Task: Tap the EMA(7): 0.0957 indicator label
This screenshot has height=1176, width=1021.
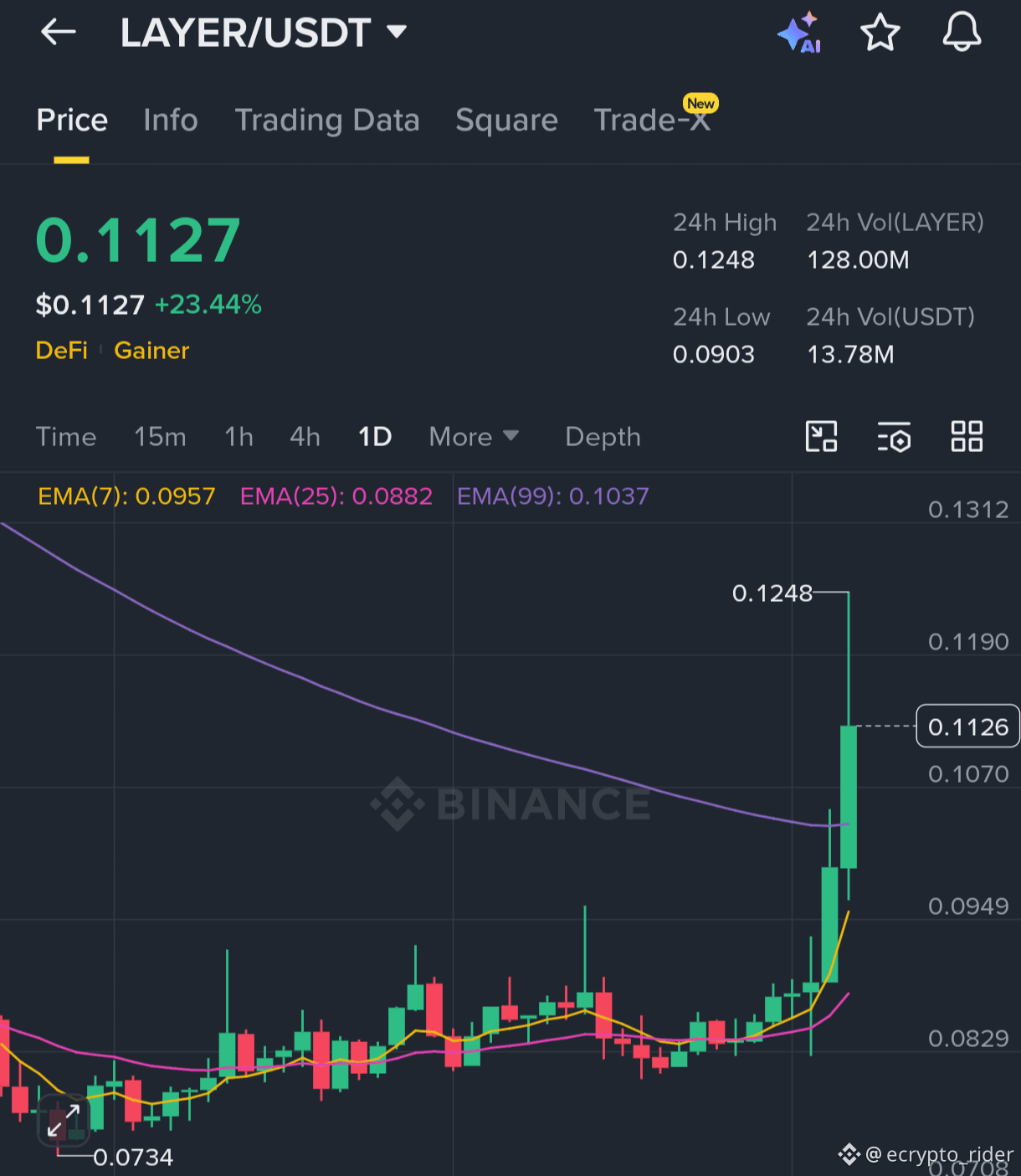Action: [127, 496]
